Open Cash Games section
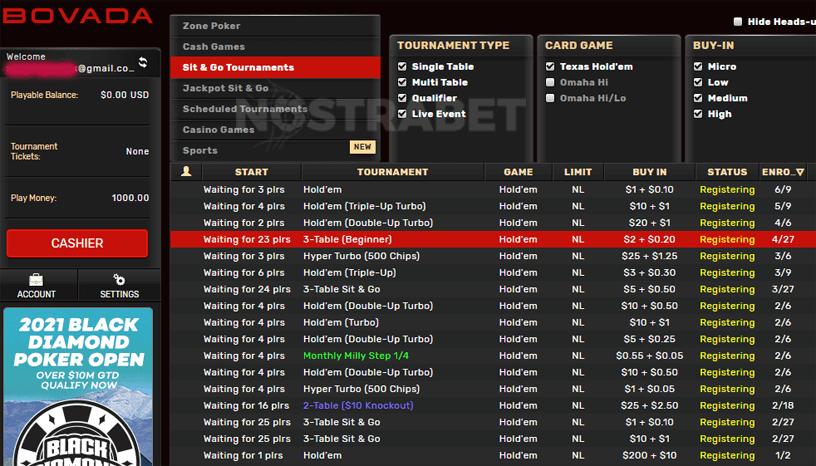The image size is (816, 466). (x=275, y=46)
